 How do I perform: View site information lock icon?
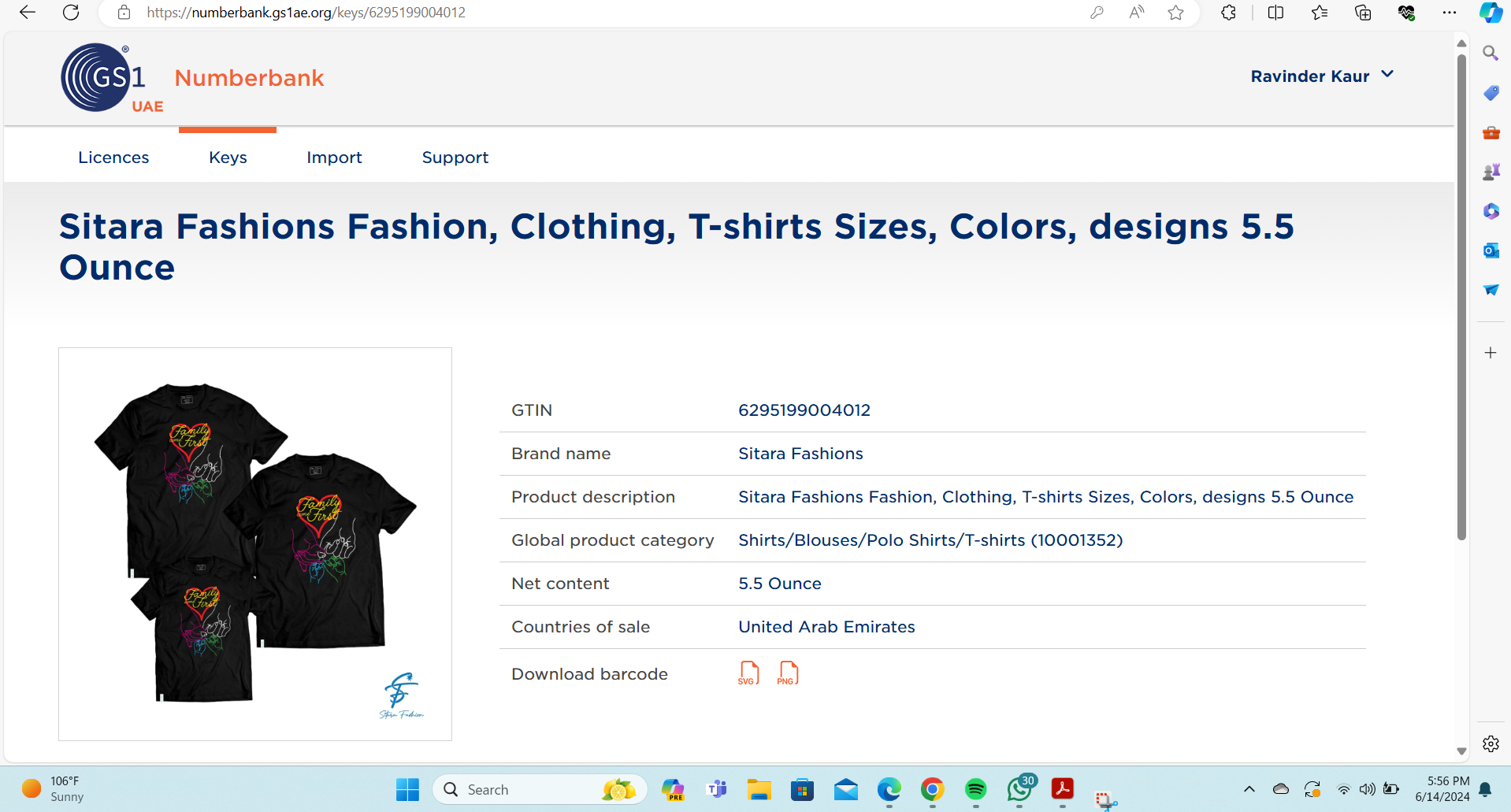(x=124, y=13)
